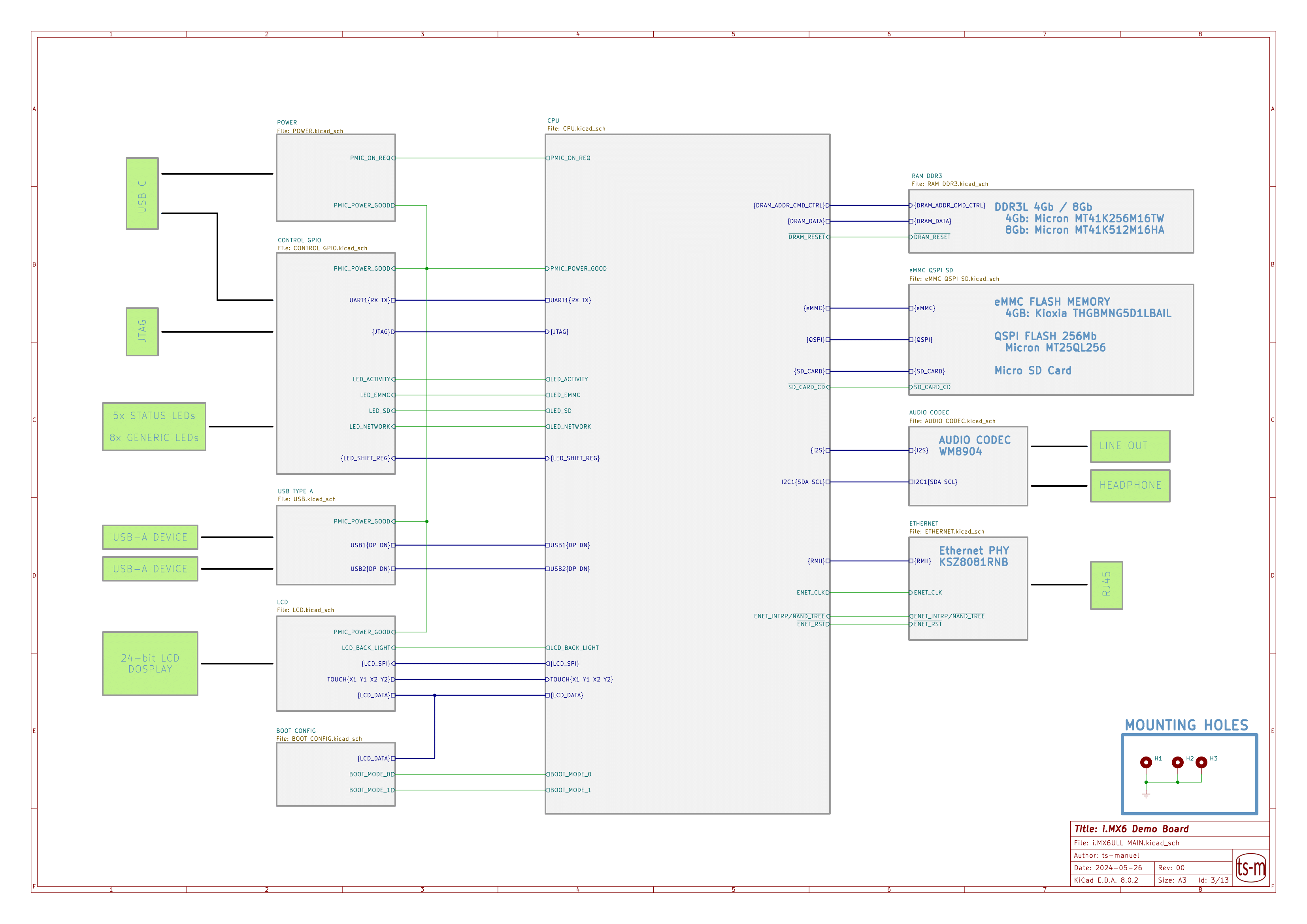
Task: Click LED_ACTIVITY pin on CONTROL GPIO sheet
Action: point(373,379)
